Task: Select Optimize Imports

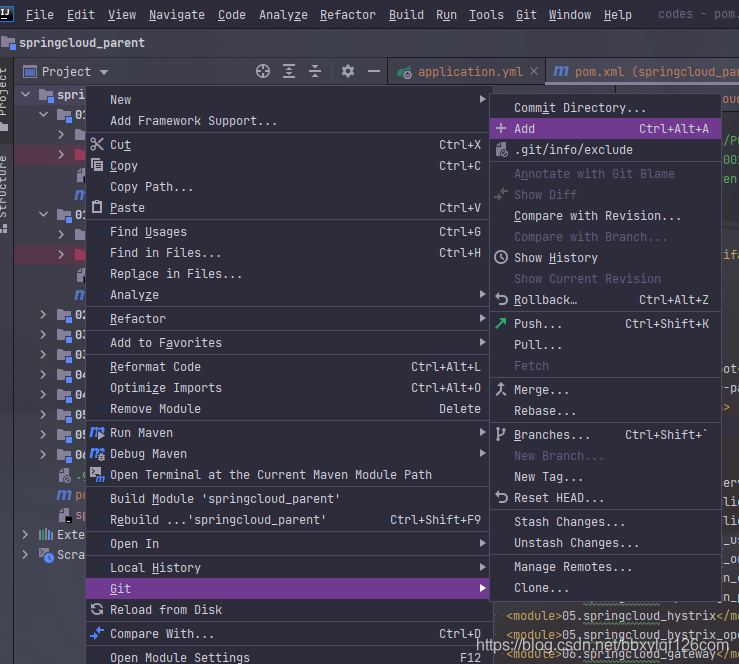Action: pyautogui.click(x=287, y=387)
